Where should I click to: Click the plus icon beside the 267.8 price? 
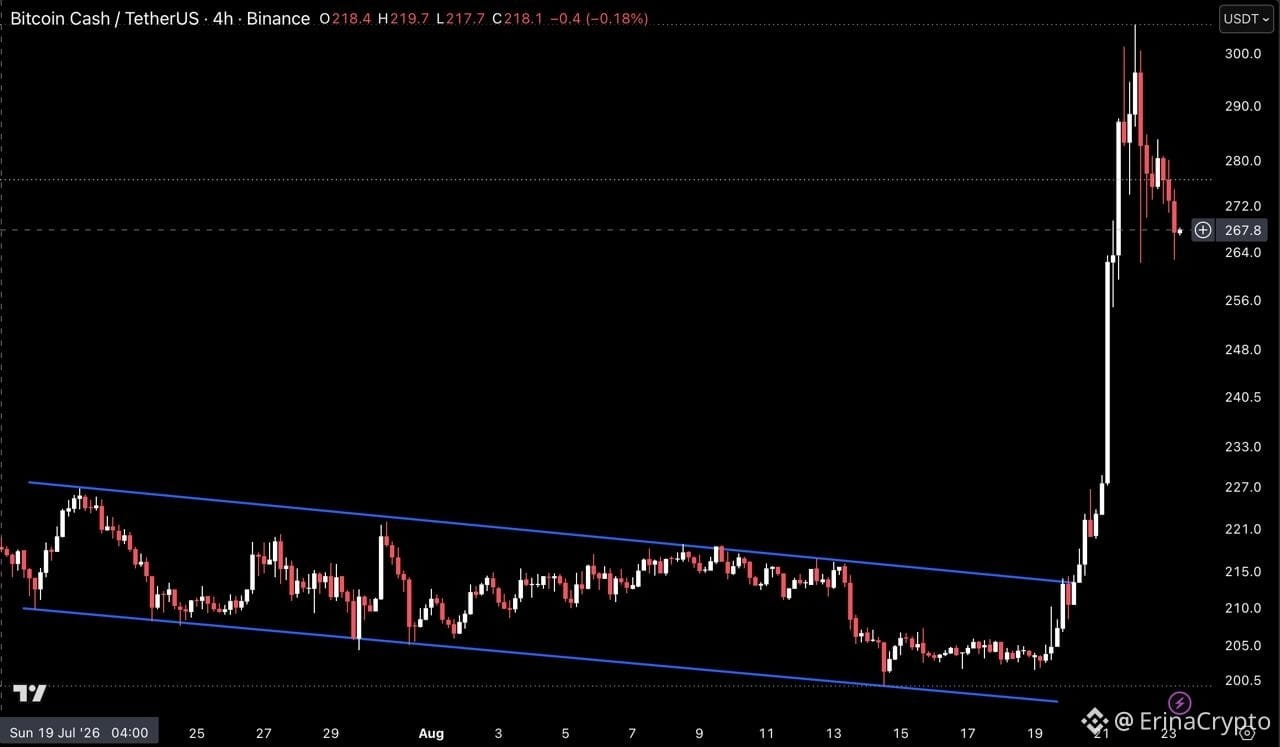tap(1202, 230)
